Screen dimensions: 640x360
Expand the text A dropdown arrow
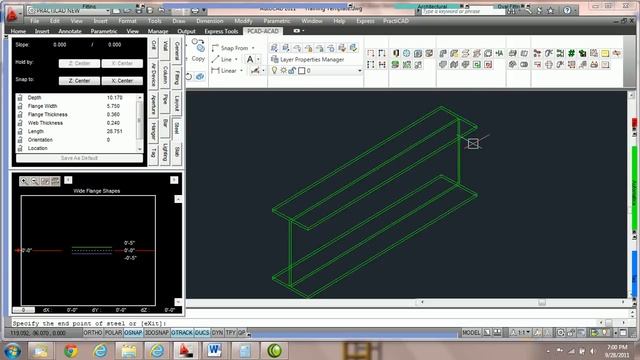tap(258, 60)
